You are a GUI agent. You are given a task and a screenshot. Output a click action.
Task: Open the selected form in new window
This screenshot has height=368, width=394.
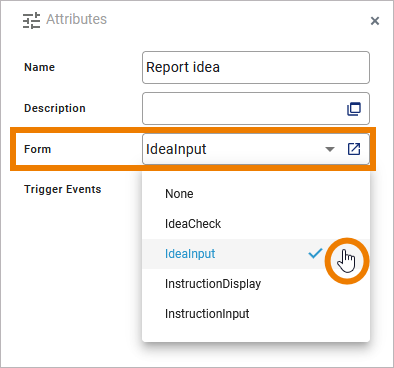(x=354, y=149)
